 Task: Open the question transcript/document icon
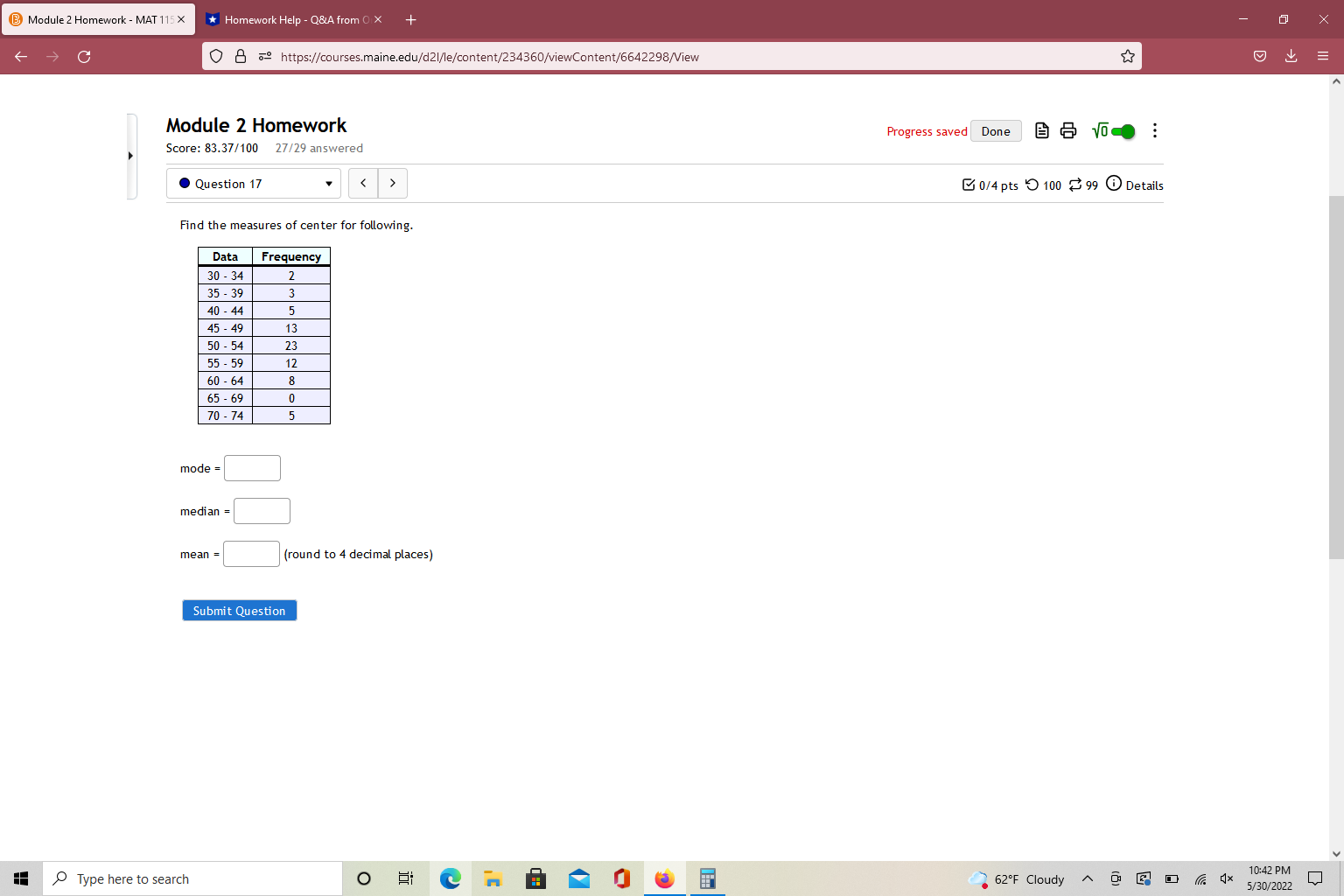click(1041, 130)
